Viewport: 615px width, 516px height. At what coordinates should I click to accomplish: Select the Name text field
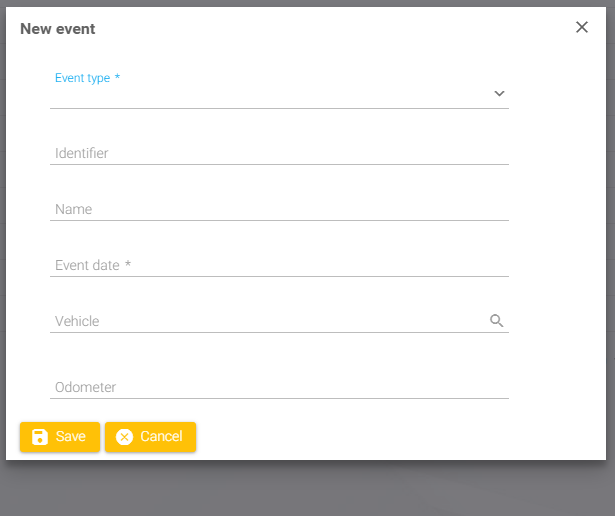point(279,209)
